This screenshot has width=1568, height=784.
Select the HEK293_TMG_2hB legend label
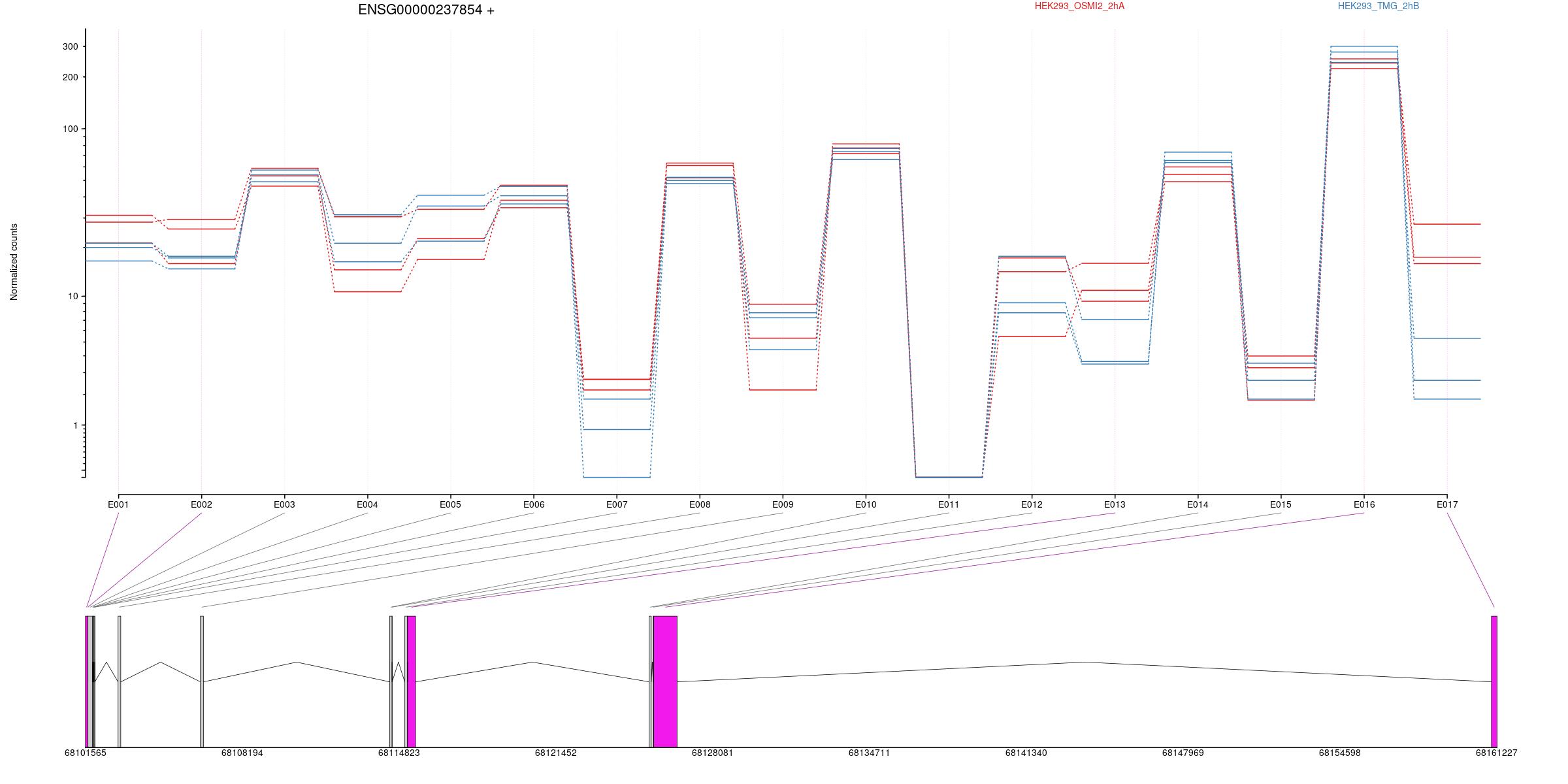1379,6
